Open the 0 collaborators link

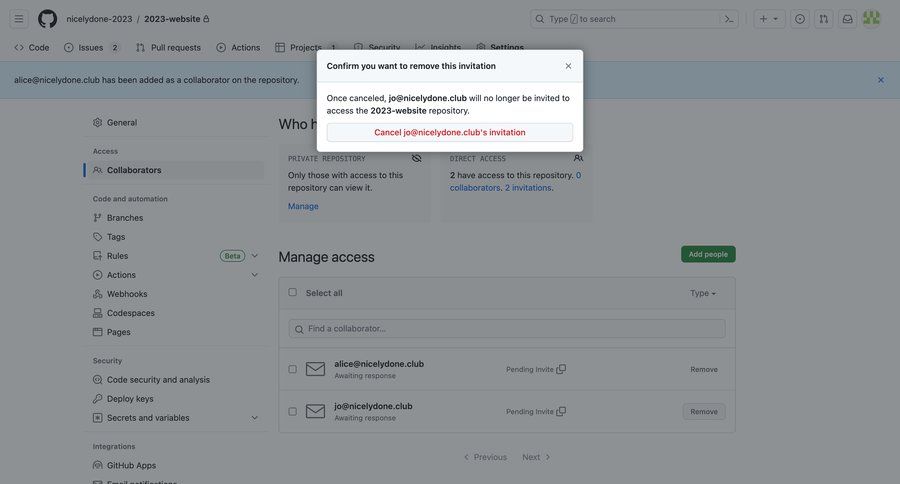coord(515,181)
